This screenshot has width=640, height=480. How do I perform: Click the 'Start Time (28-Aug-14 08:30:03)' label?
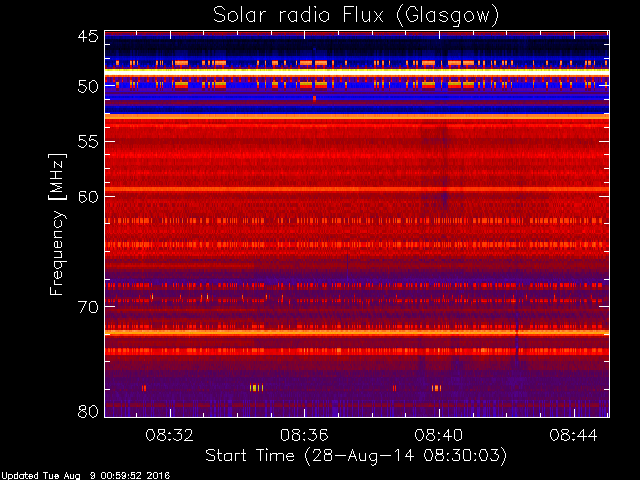point(356,456)
